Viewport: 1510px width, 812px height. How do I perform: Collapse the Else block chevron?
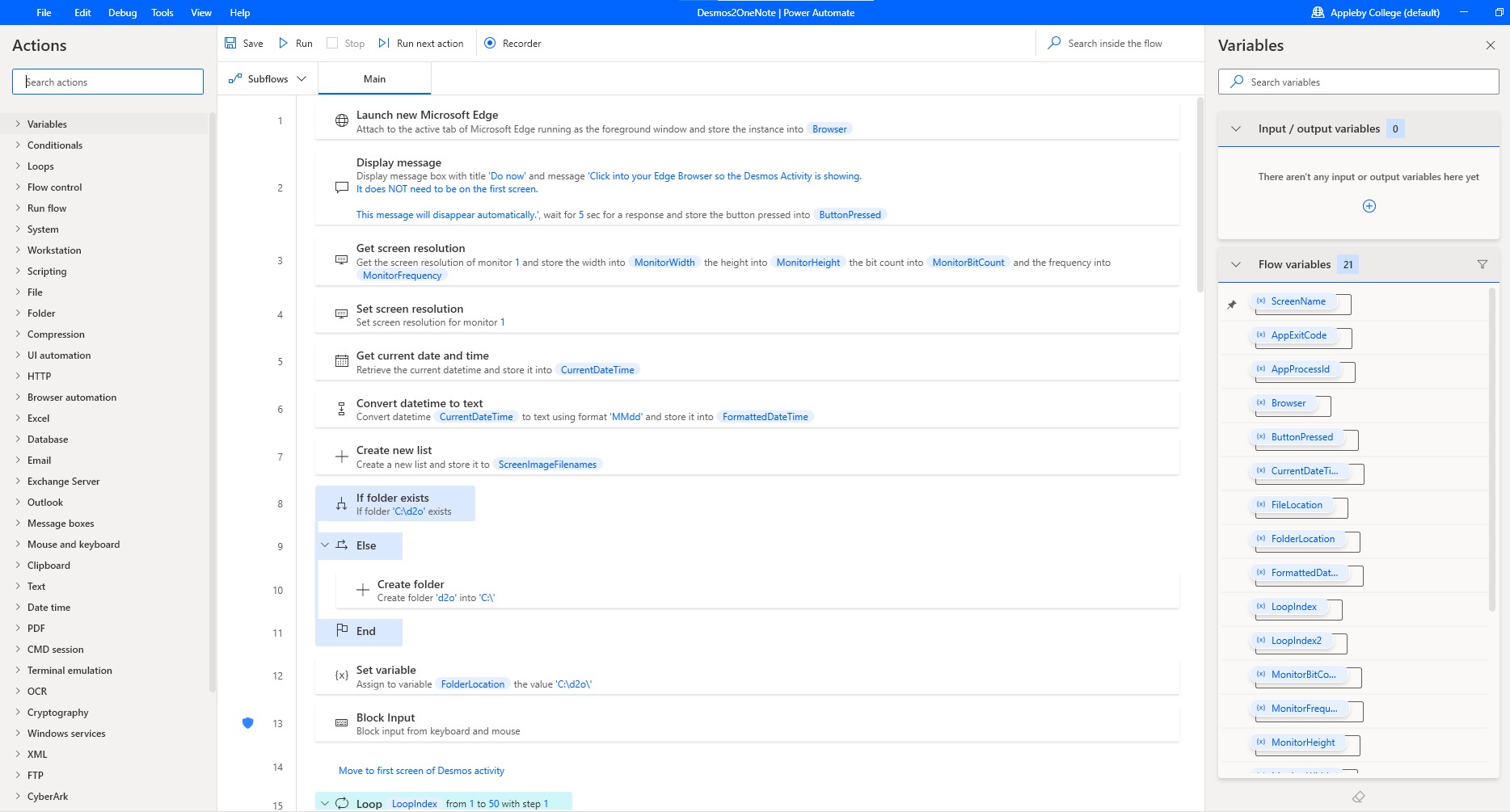[x=325, y=545]
